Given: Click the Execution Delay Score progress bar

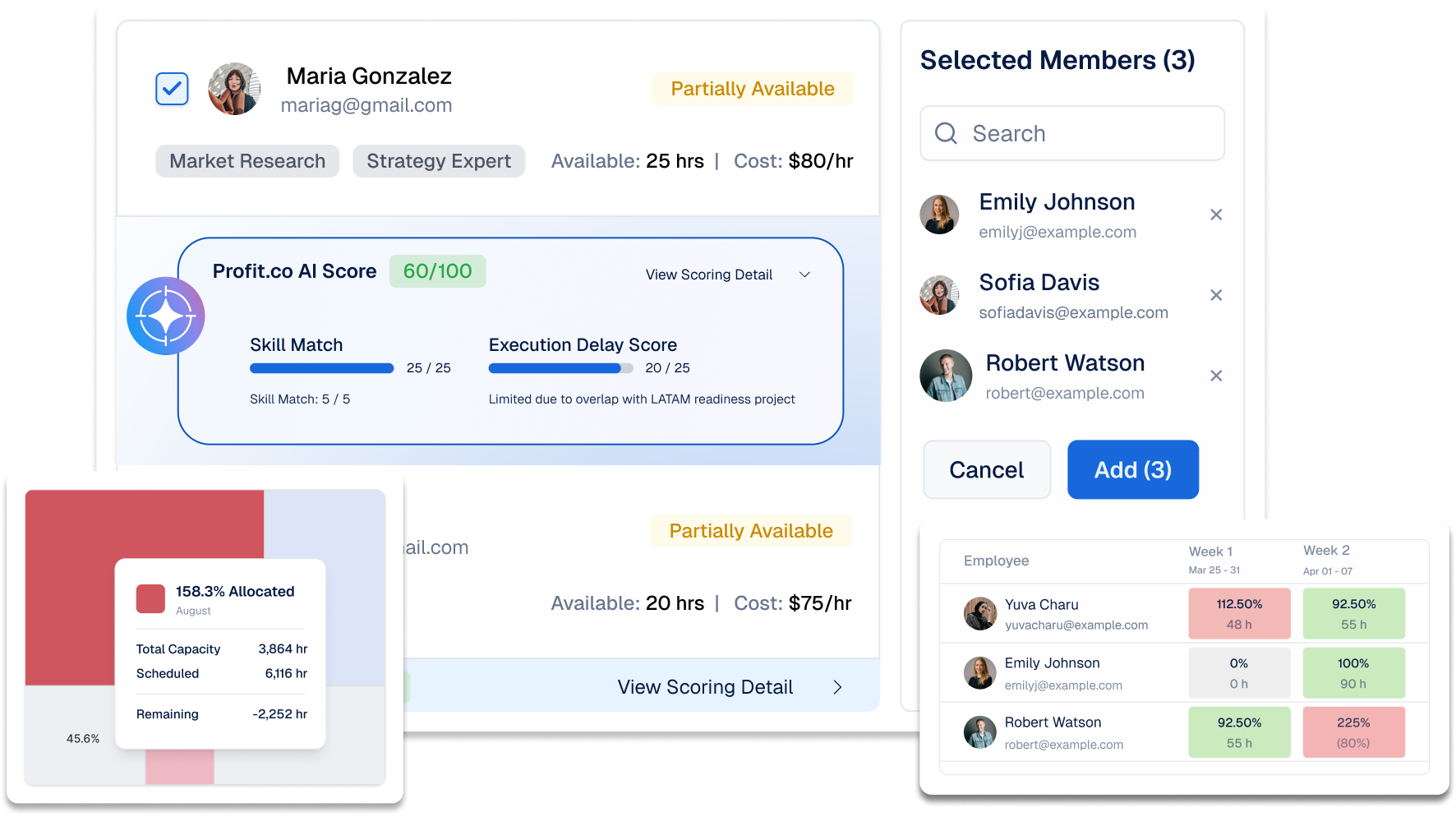Looking at the screenshot, I should 560,368.
